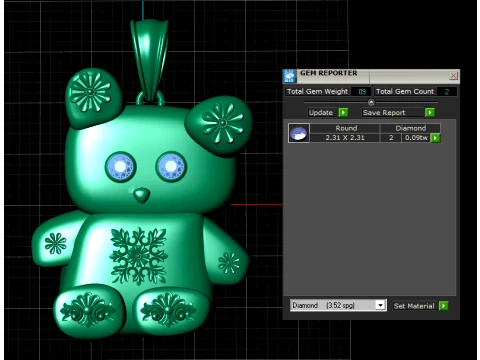The image size is (480, 360).
Task: Click the Round shape header cell
Action: coord(345,128)
